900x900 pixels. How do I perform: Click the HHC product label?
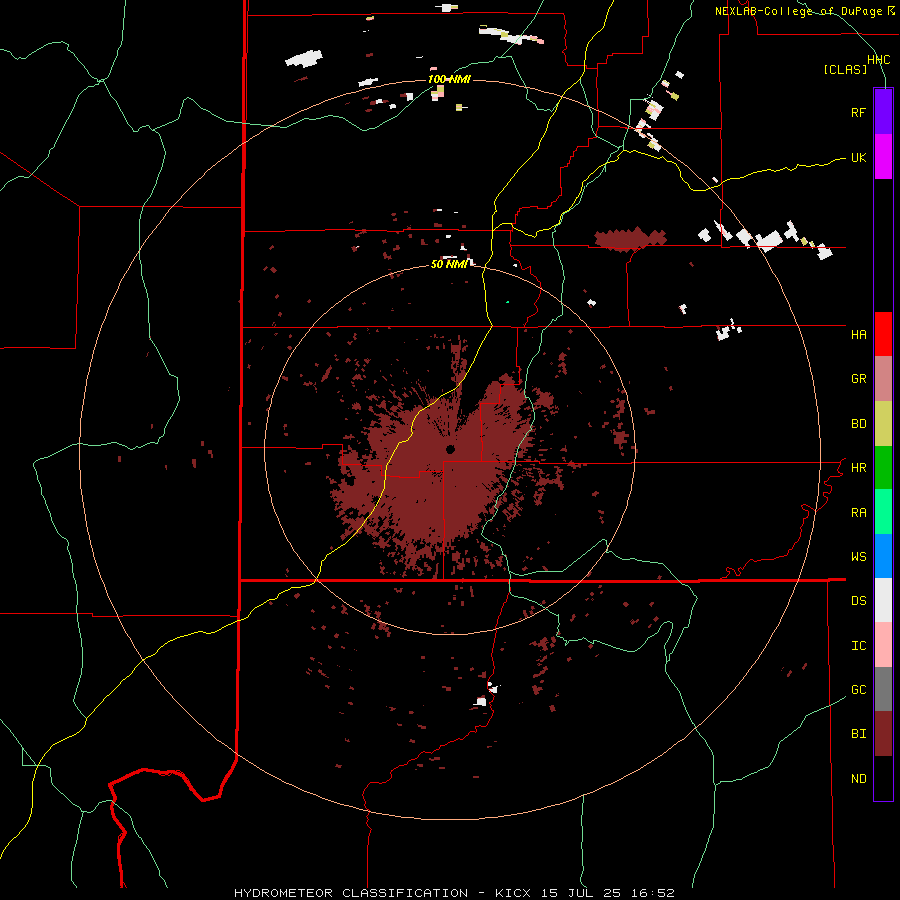point(878,60)
